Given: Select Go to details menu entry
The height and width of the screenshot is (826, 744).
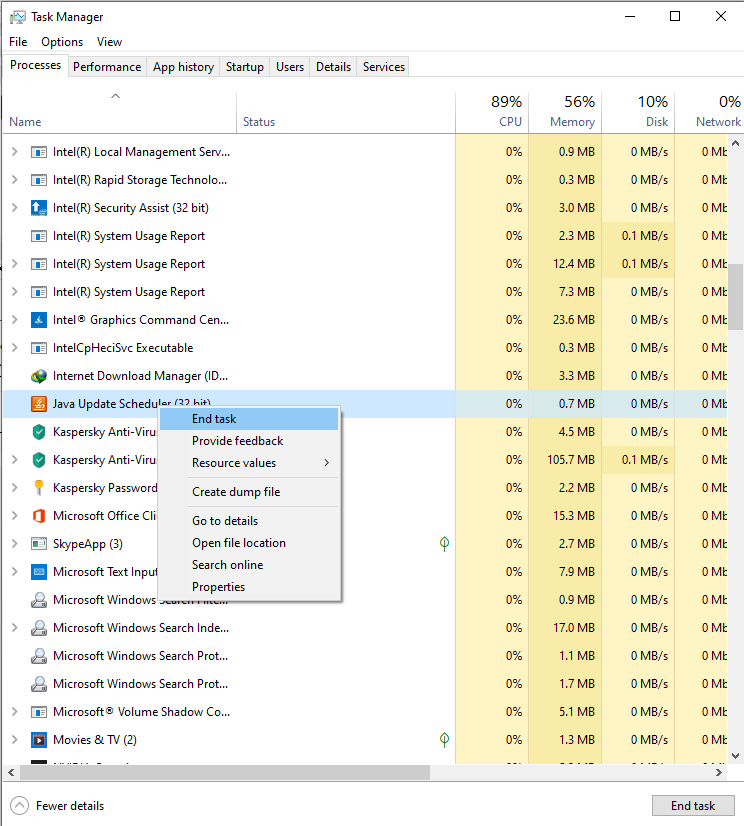Looking at the screenshot, I should point(249,520).
